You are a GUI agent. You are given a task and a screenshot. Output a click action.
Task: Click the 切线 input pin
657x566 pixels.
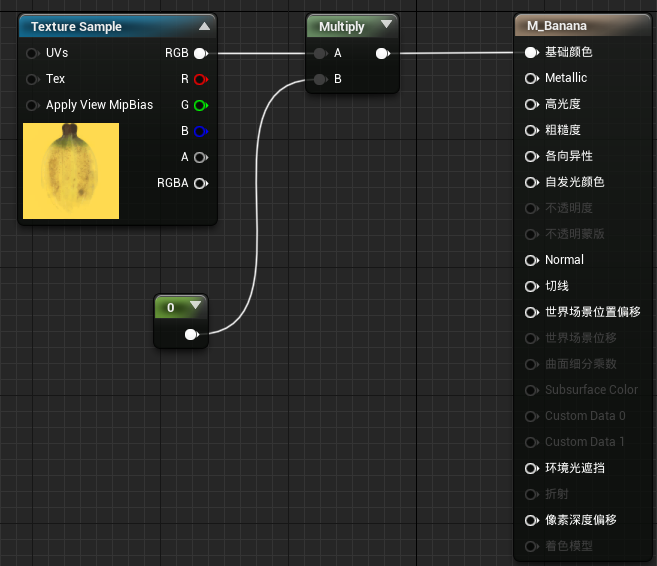pos(532,287)
